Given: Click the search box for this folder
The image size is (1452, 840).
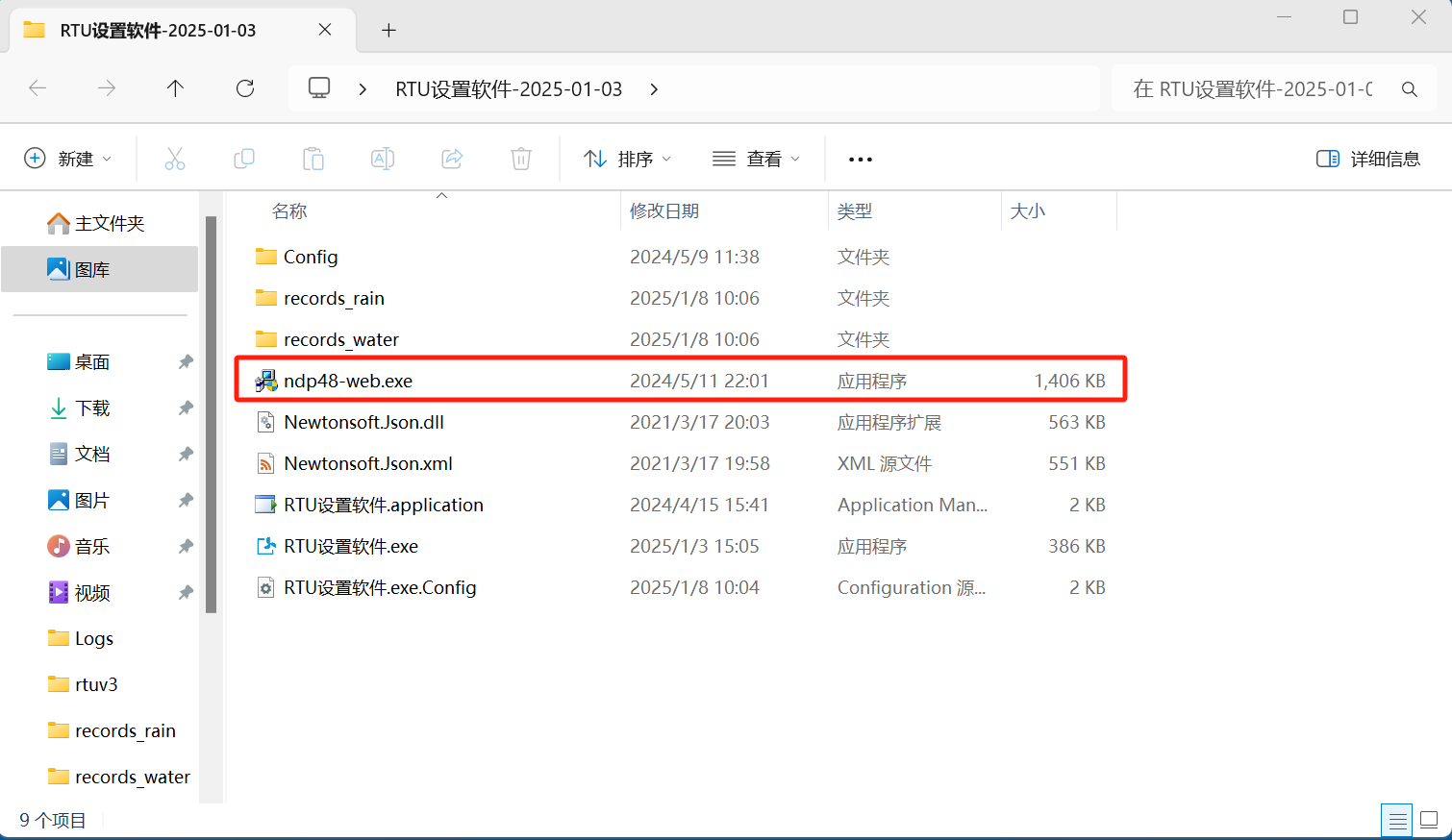Looking at the screenshot, I should coord(1272,89).
